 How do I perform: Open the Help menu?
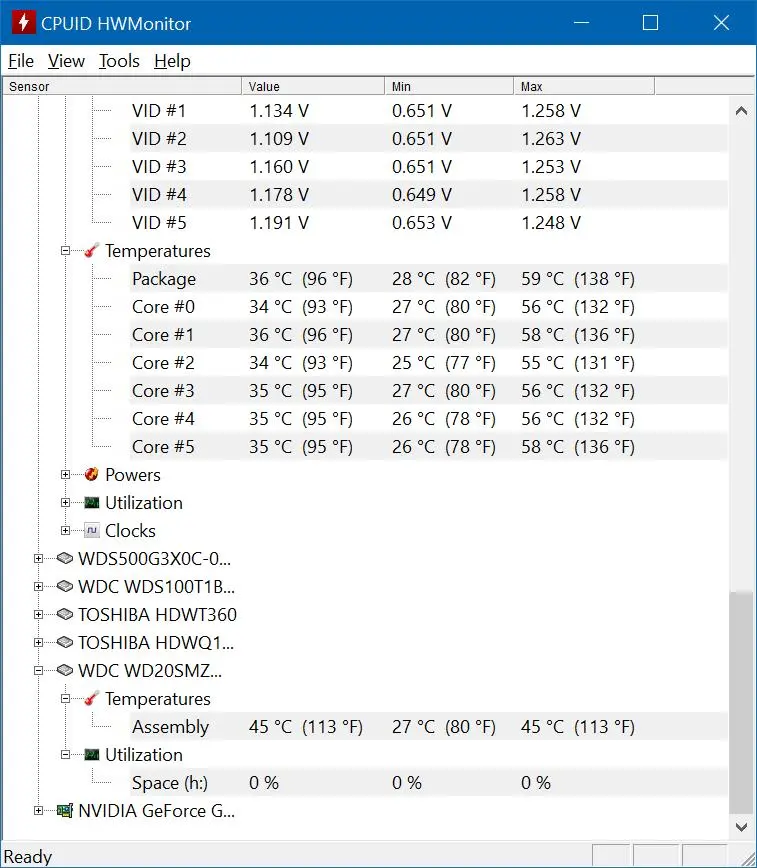(x=172, y=61)
